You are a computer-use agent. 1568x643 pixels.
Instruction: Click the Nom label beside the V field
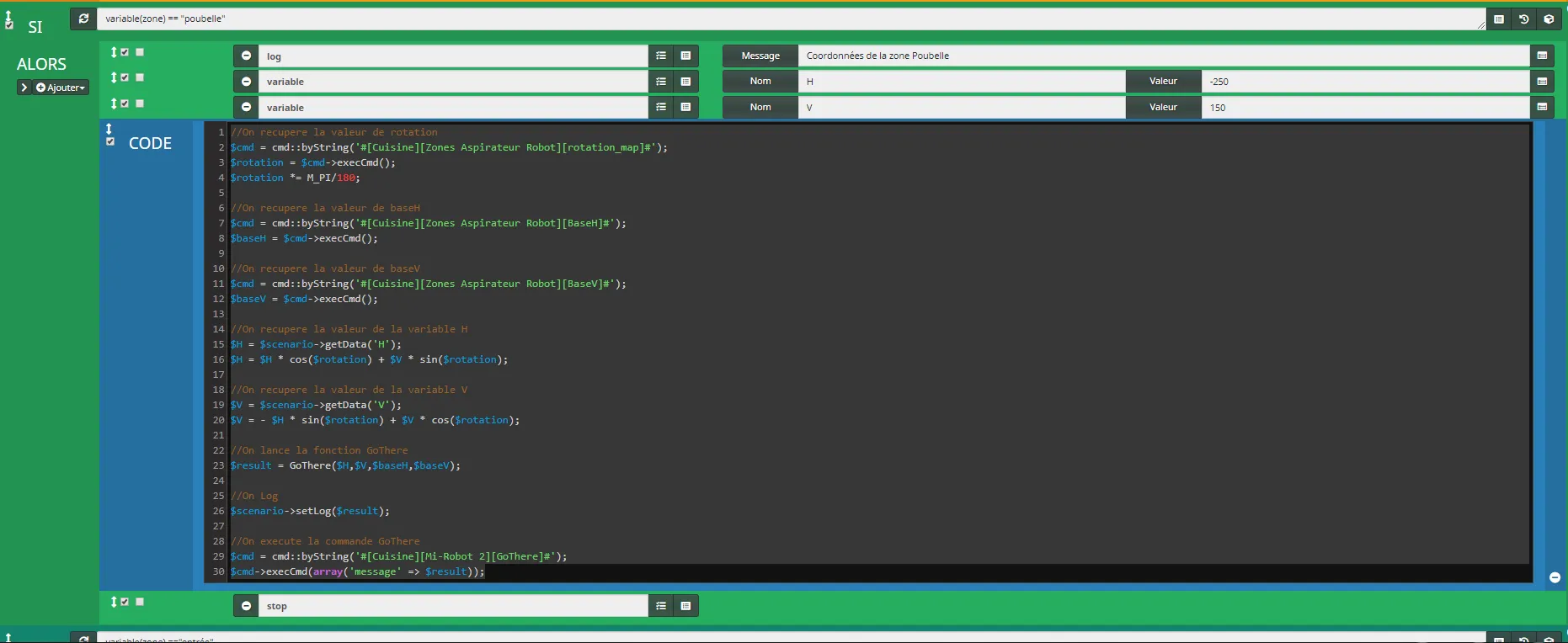pyautogui.click(x=760, y=107)
